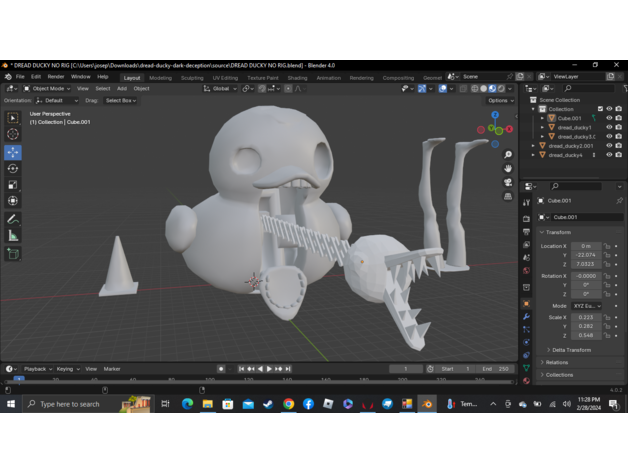628x472 pixels.
Task: Click the Options button in viewport header
Action: [x=499, y=100]
